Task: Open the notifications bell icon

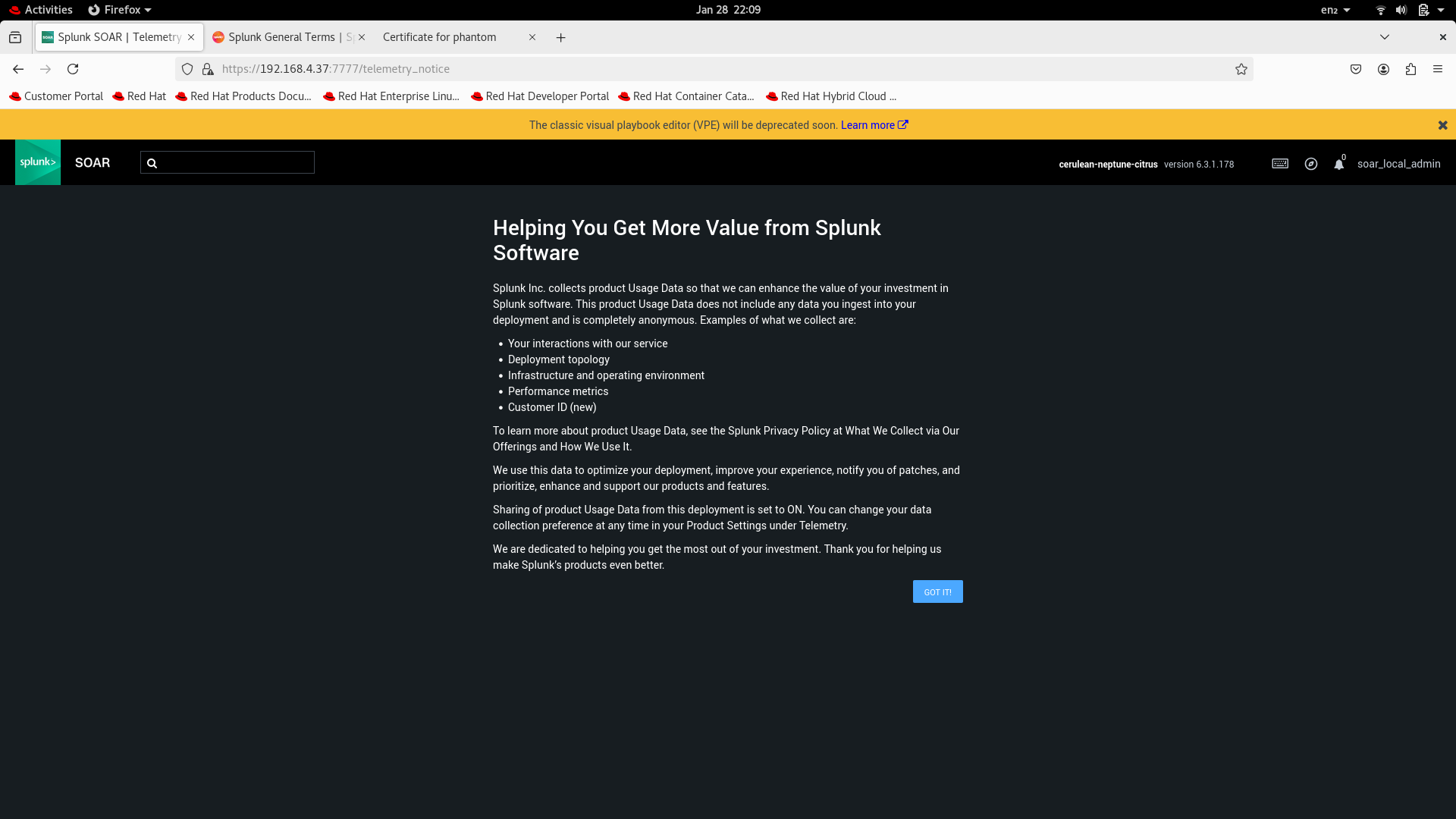Action: (x=1339, y=164)
